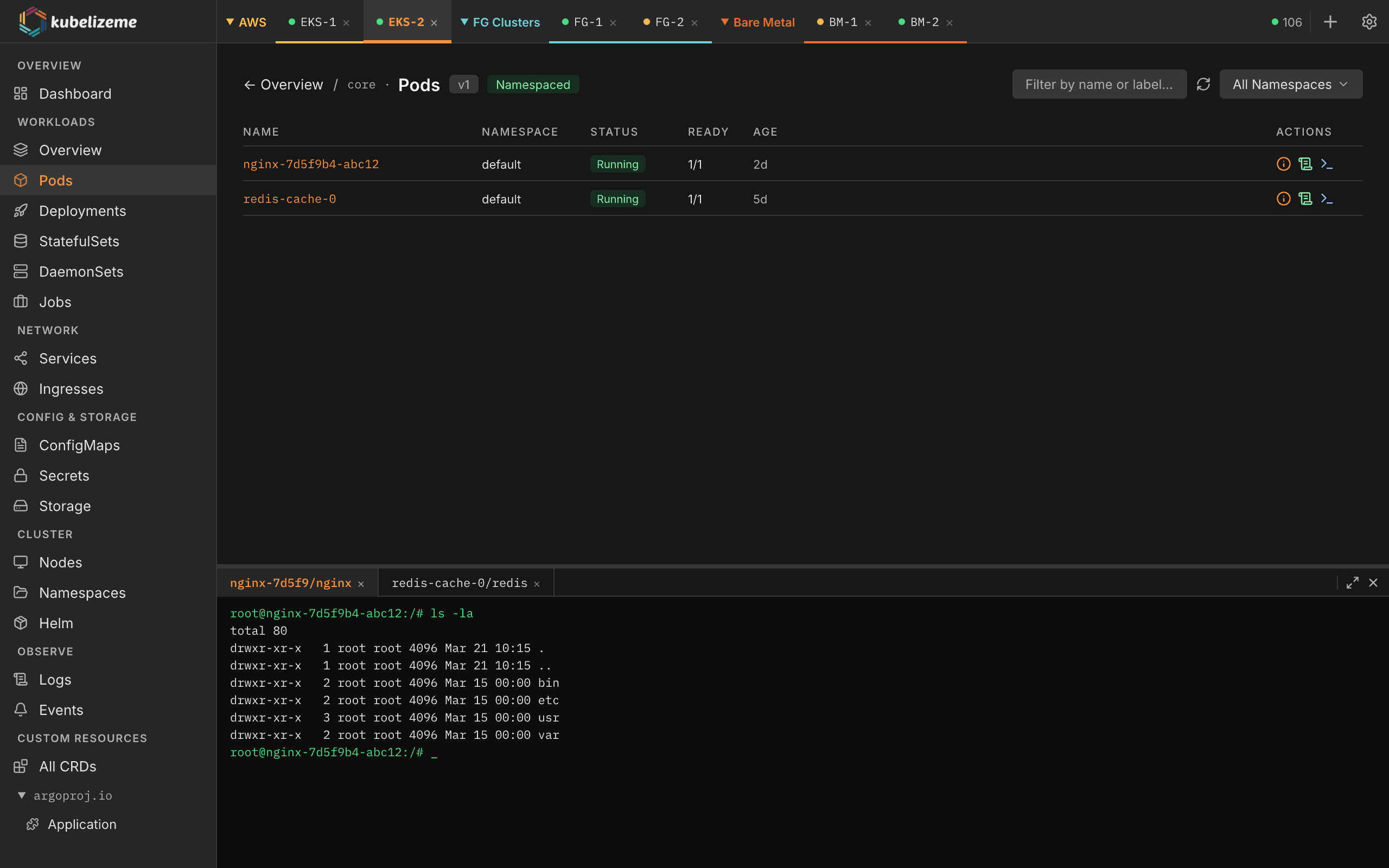Add a new cluster connection with the plus button
The image size is (1389, 868).
point(1330,22)
